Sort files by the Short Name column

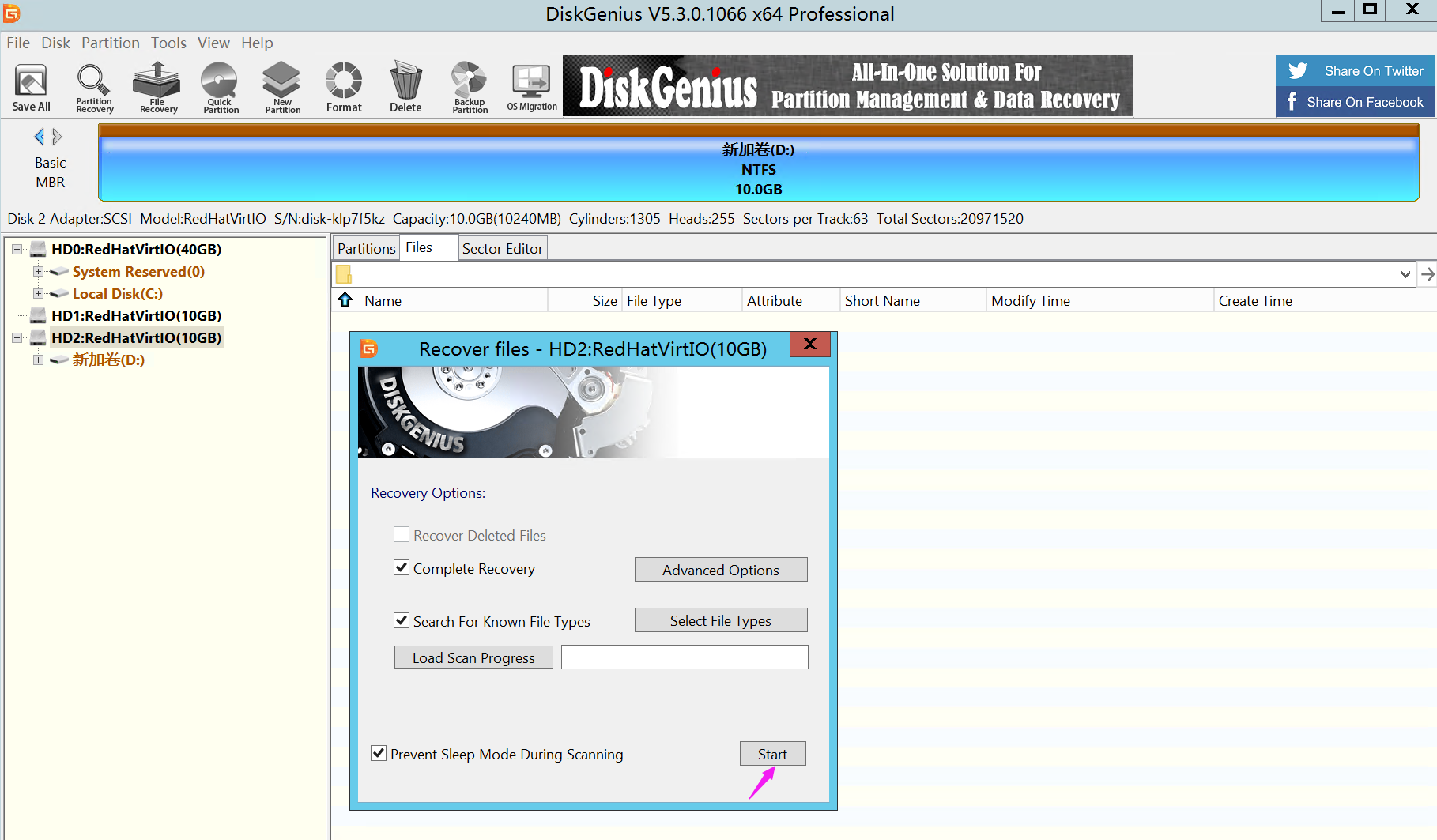point(913,300)
